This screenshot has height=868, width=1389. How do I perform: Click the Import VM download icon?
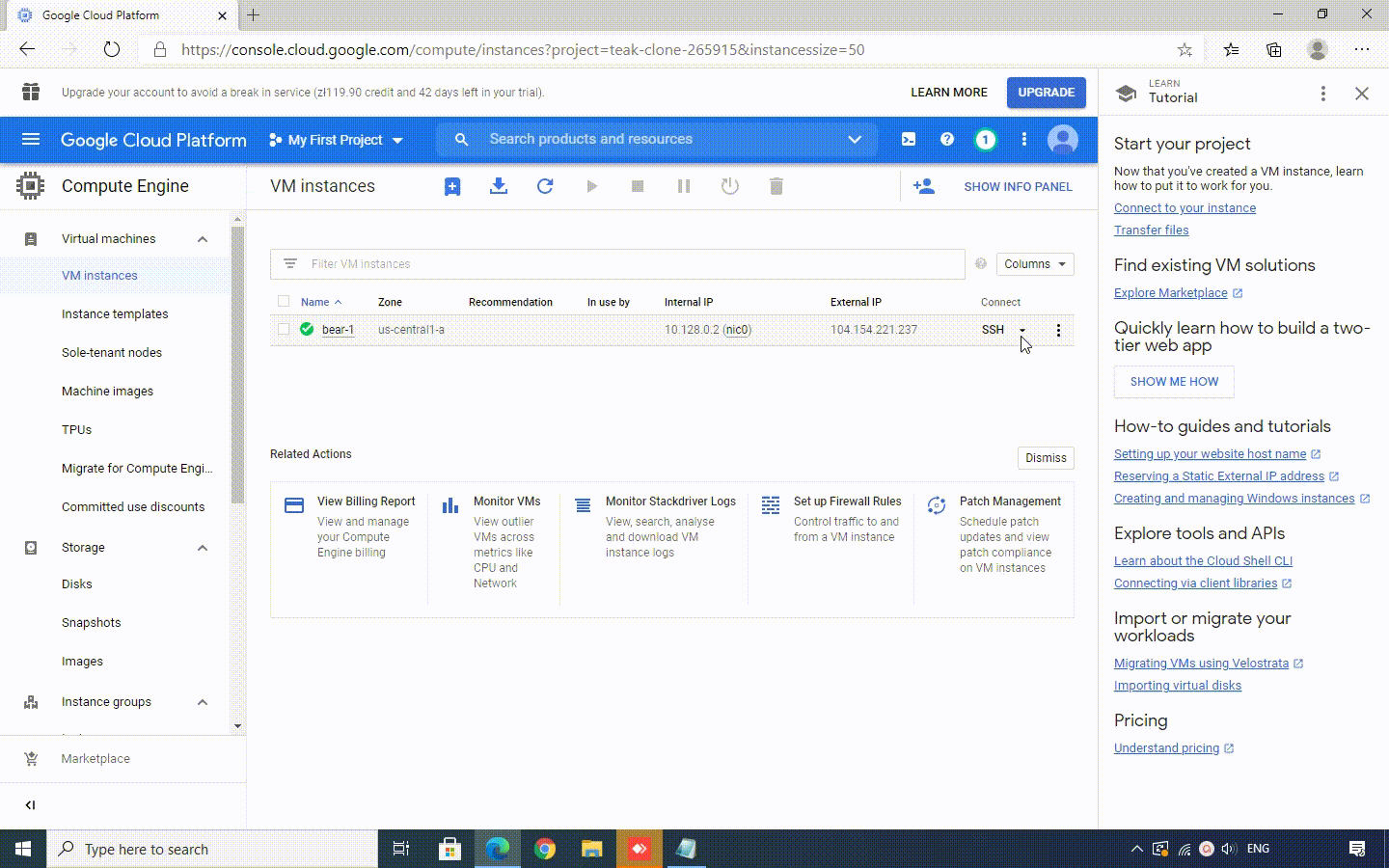click(x=499, y=186)
